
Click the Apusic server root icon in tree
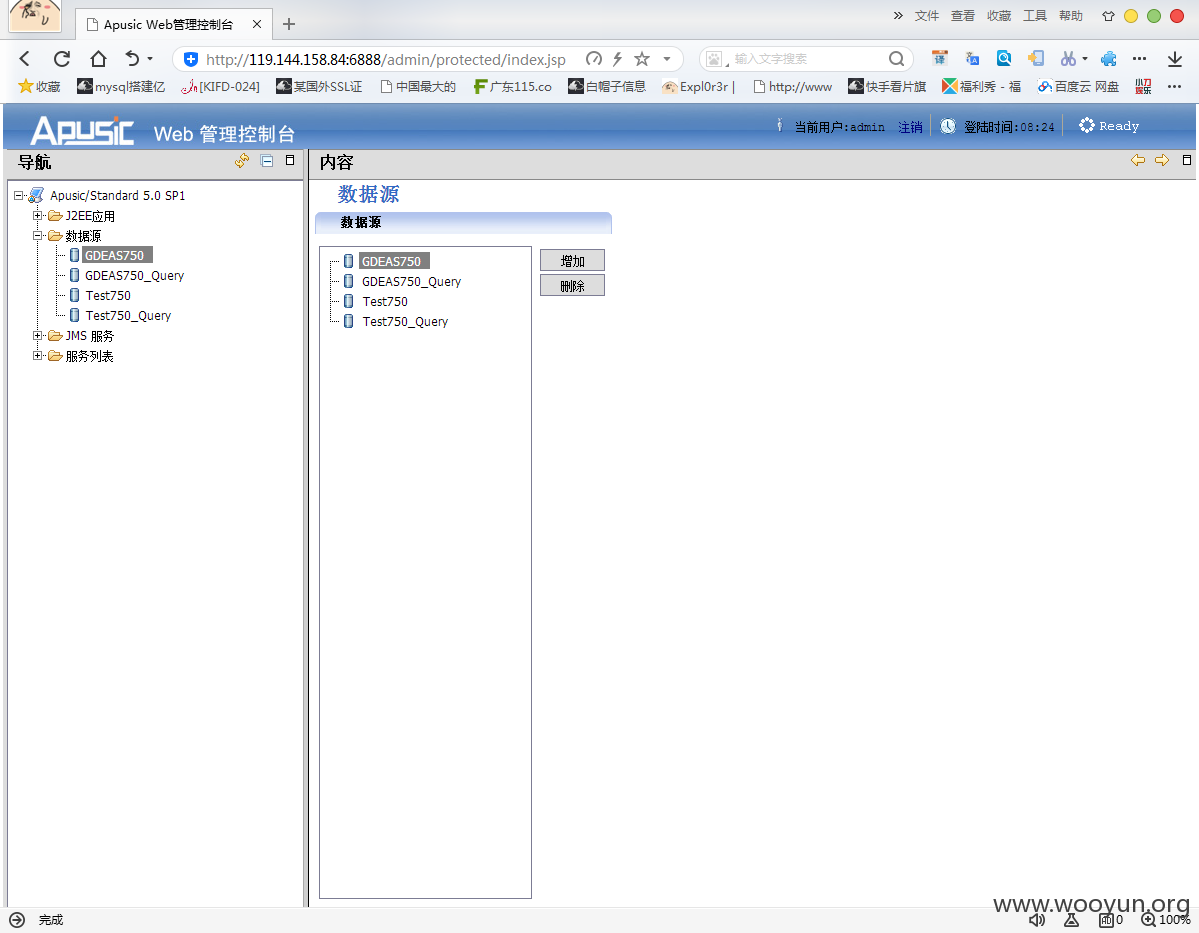click(36, 195)
